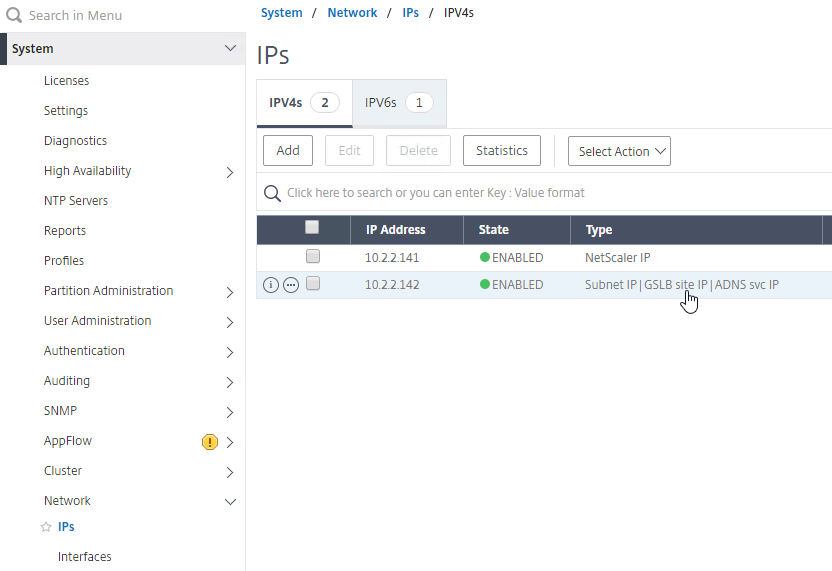Click green status dot for 10.2.2.142
The width and height of the screenshot is (832, 571).
(x=484, y=284)
